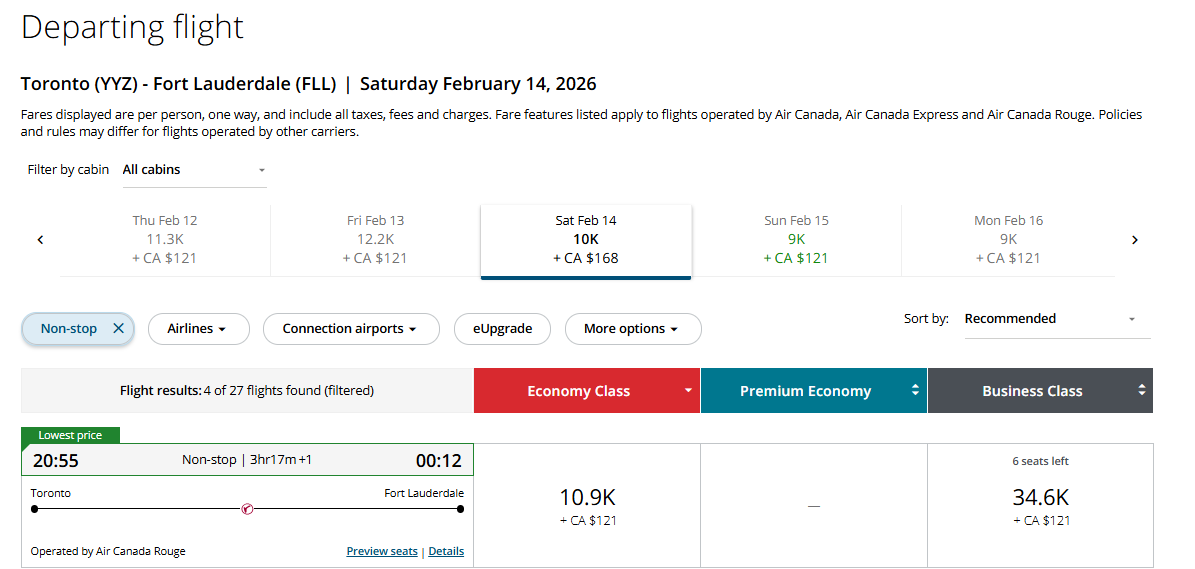Open the Preview seats link
Image resolution: width=1195 pixels, height=569 pixels.
point(381,551)
